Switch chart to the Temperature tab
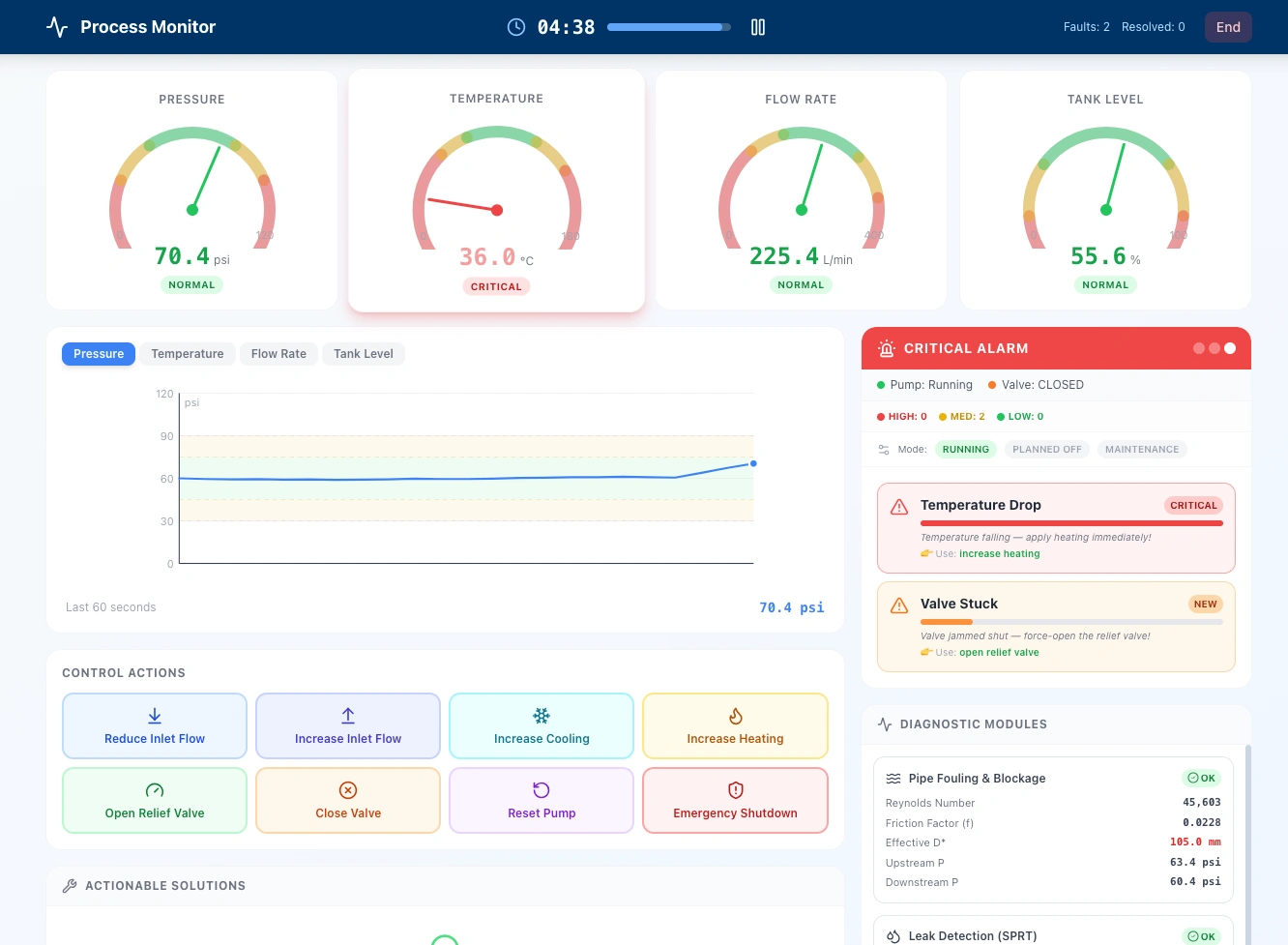 (x=188, y=354)
